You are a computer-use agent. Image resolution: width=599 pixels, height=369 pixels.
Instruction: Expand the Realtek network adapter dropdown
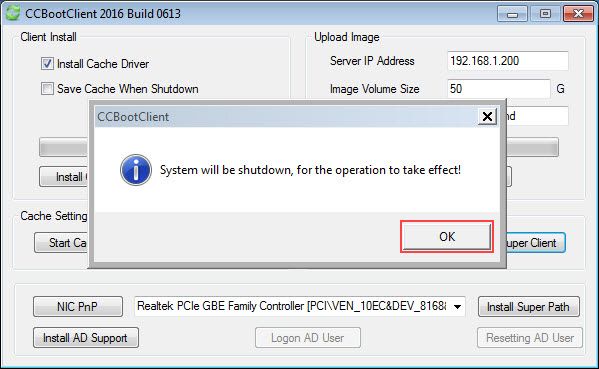pyautogui.click(x=457, y=306)
